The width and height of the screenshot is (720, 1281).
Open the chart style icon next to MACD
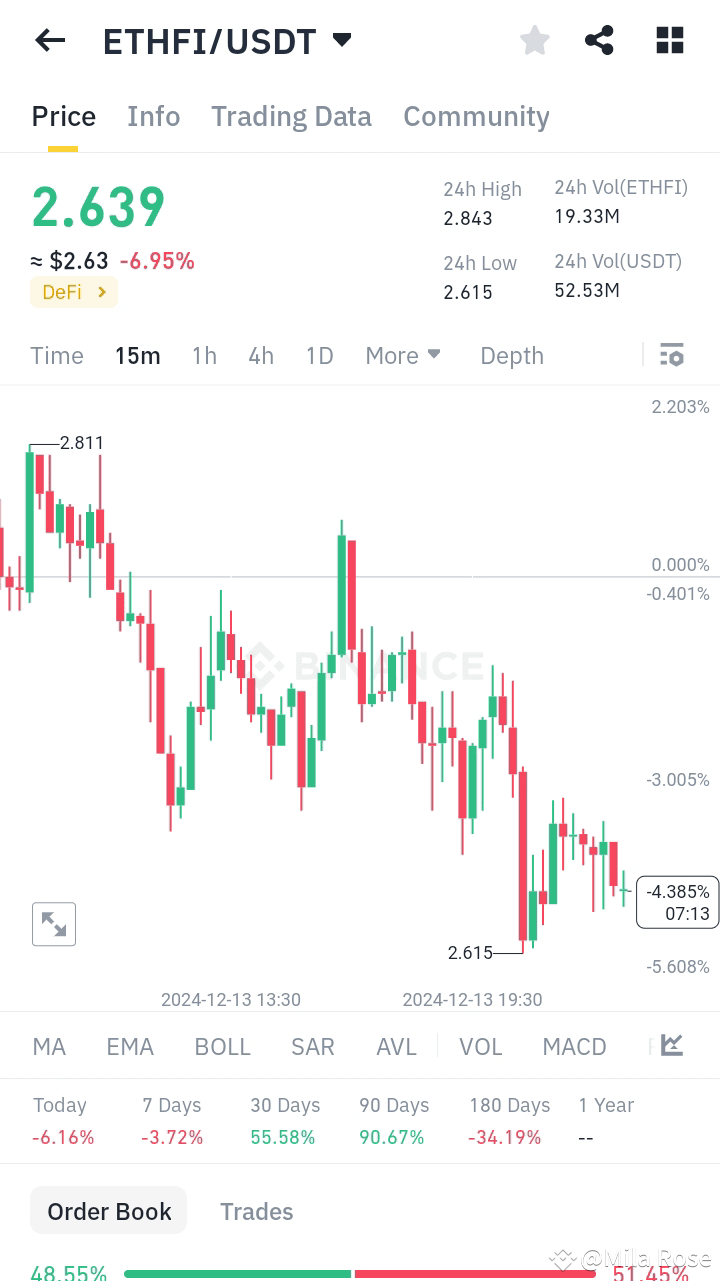[670, 1046]
